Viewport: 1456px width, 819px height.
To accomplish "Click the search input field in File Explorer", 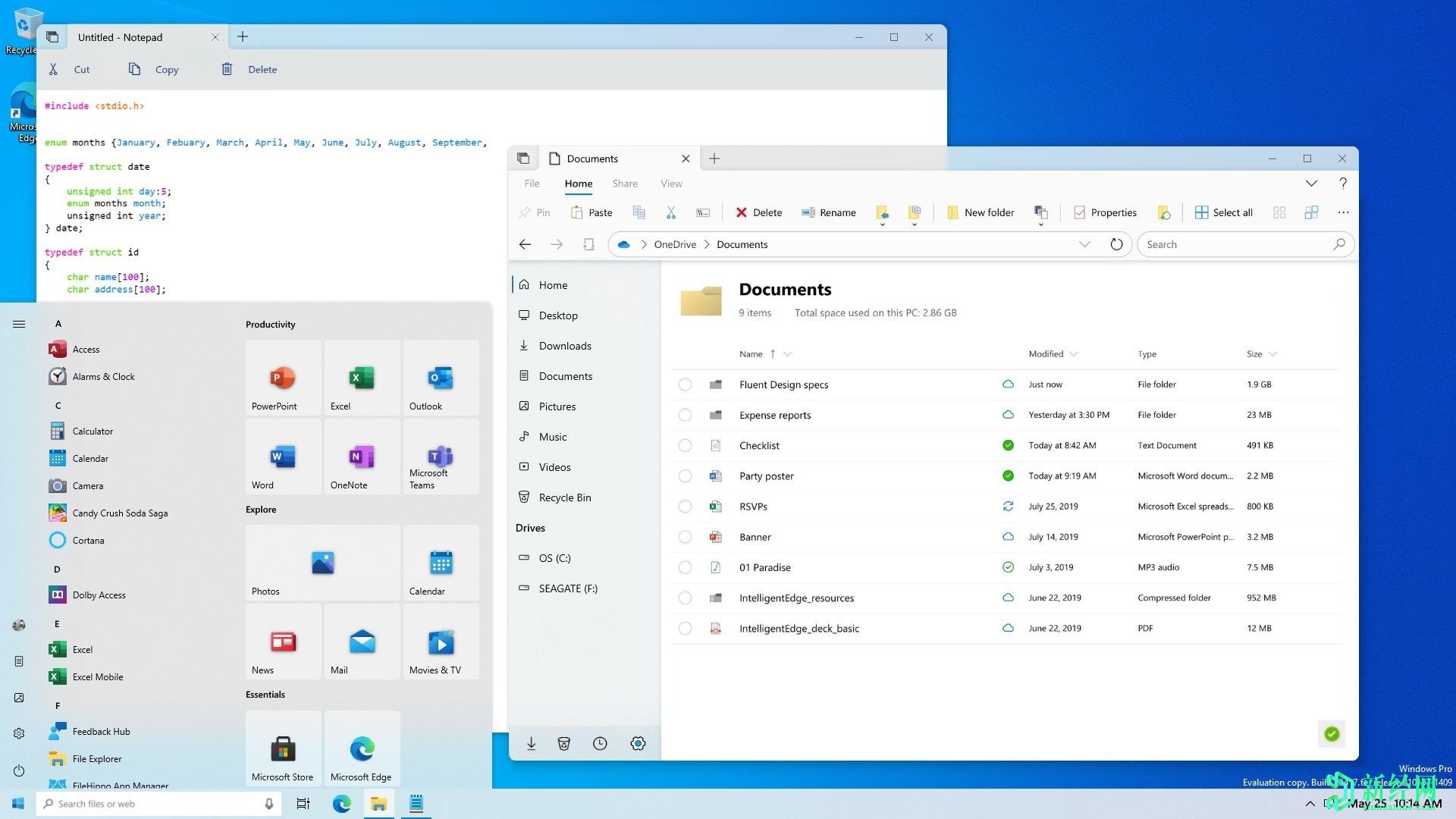I will point(1241,244).
